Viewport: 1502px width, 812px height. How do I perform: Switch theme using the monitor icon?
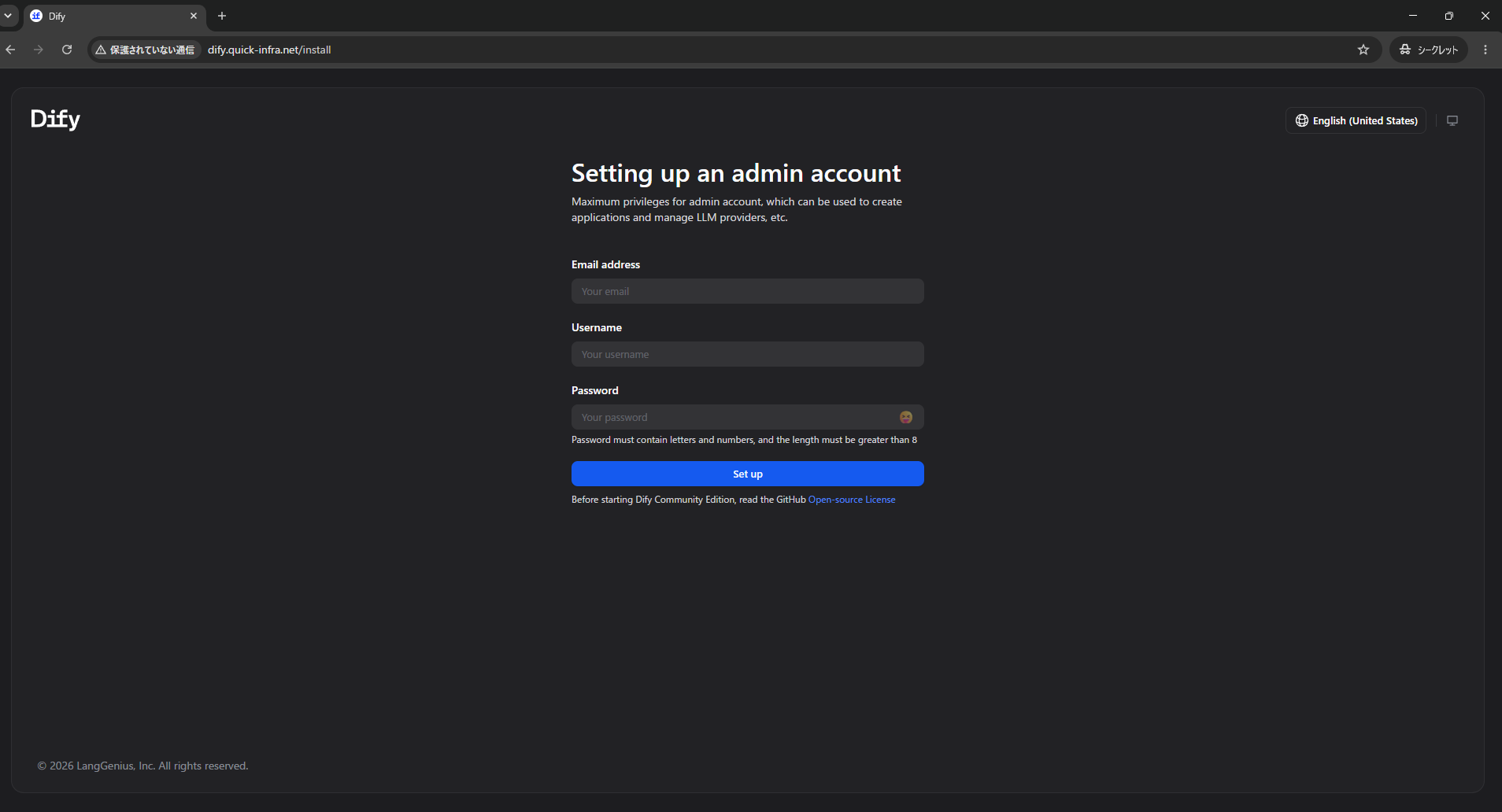[1452, 120]
